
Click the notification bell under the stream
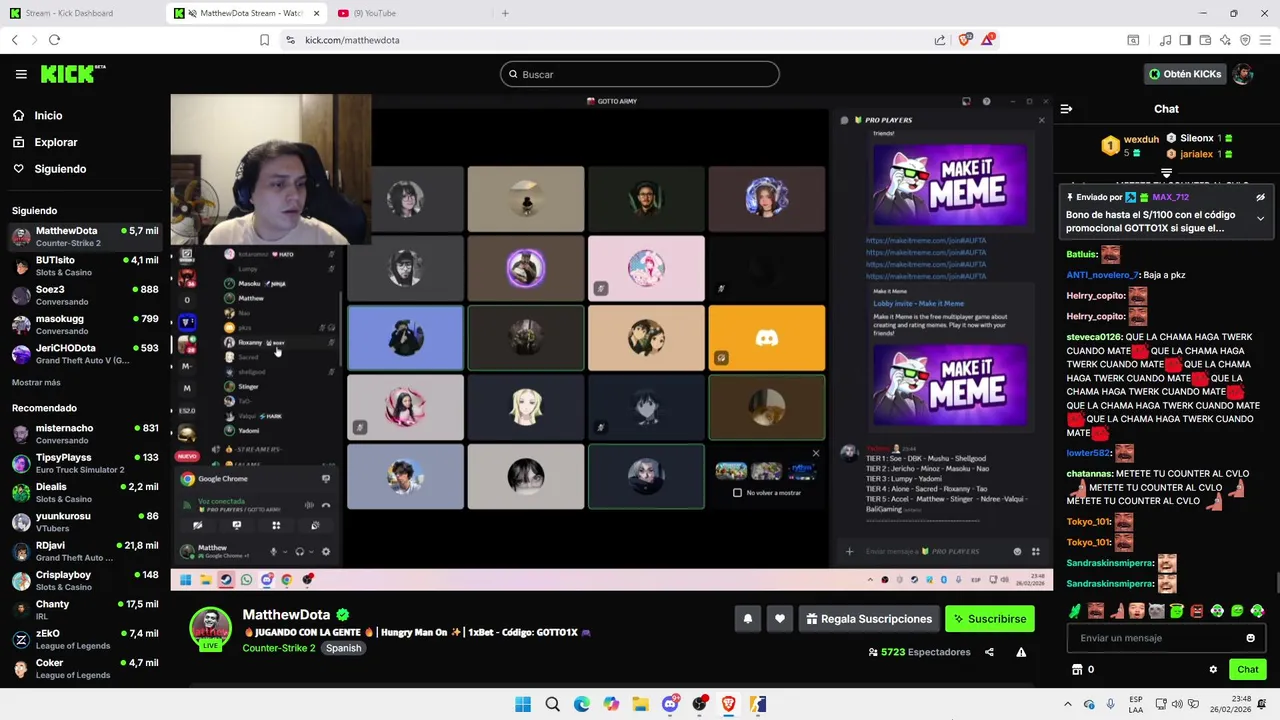tap(747, 619)
